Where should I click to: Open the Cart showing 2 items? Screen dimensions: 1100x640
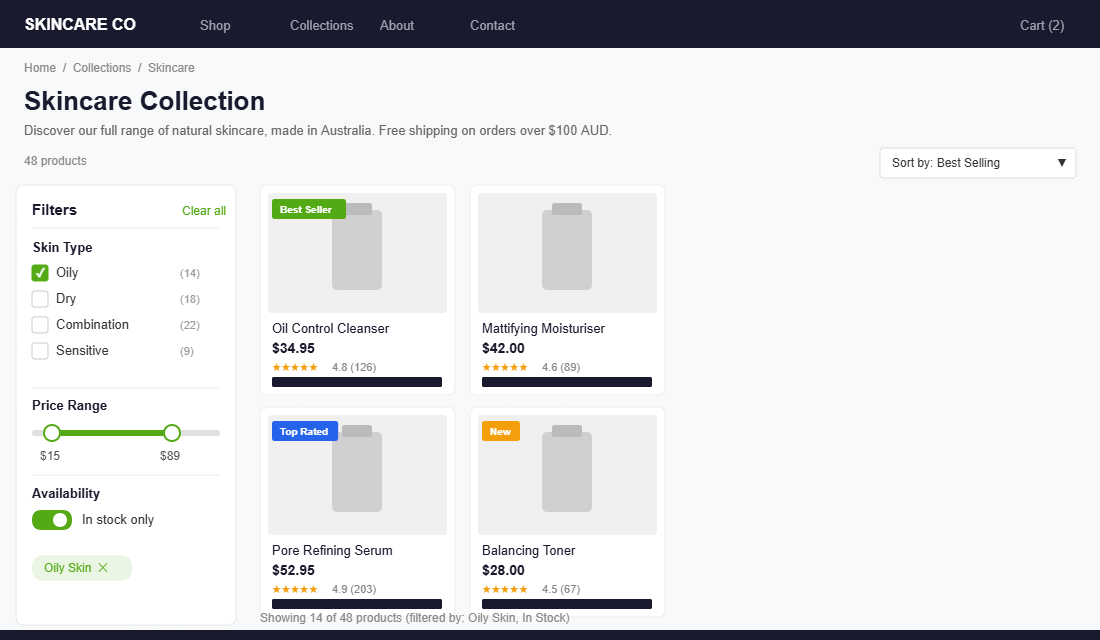click(x=1041, y=25)
